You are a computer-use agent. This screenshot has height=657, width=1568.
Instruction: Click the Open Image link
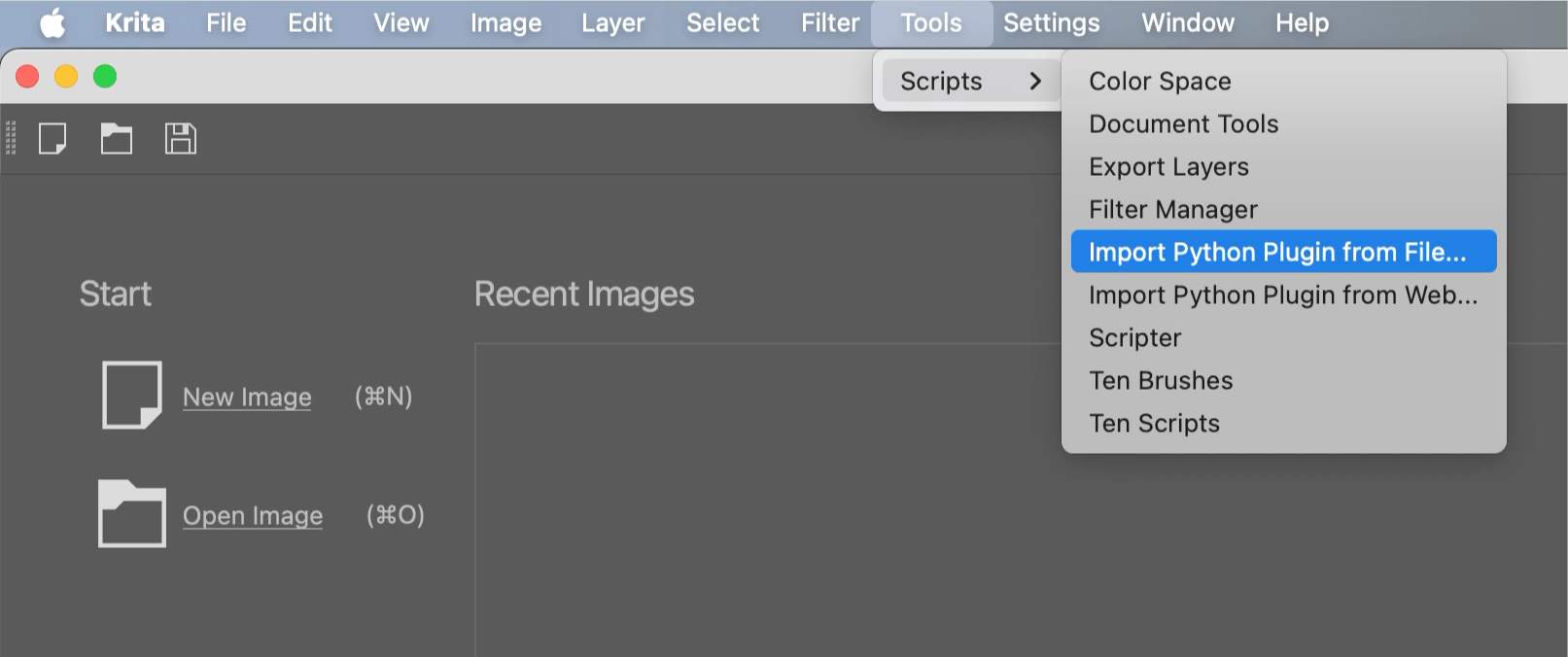252,514
